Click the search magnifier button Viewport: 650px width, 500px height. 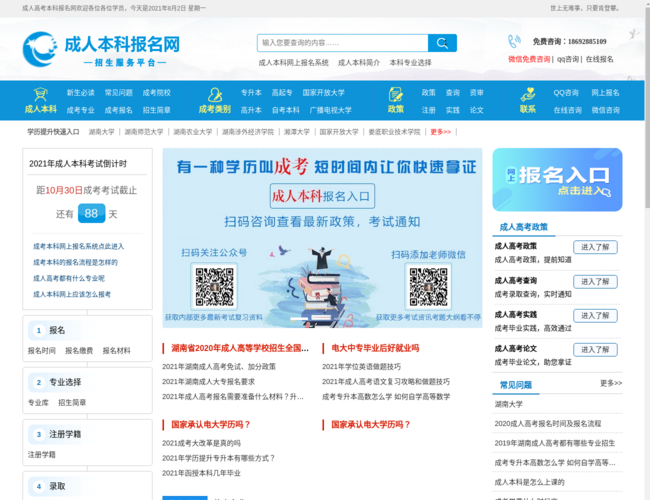pyautogui.click(x=442, y=43)
